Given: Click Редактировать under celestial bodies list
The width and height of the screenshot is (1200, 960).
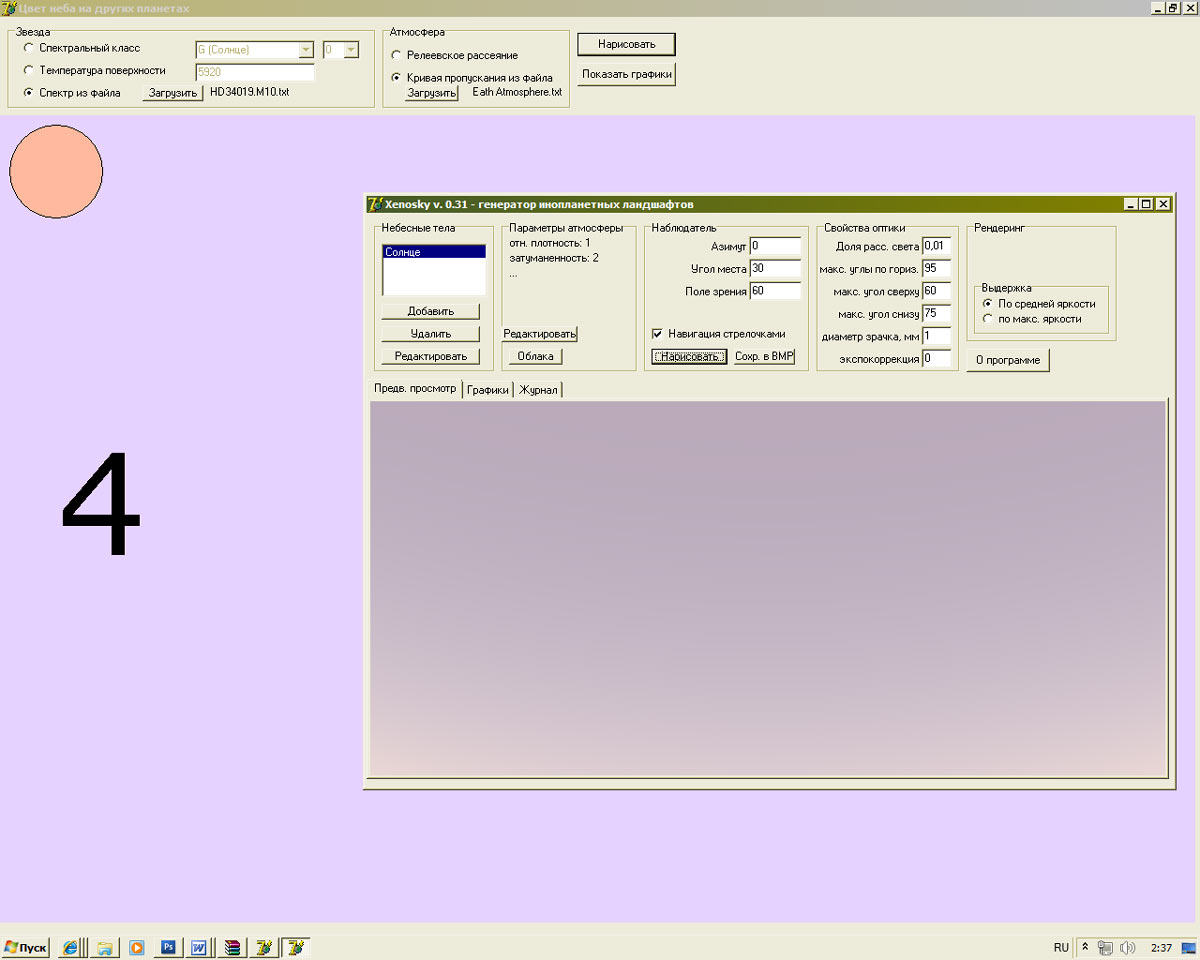Looking at the screenshot, I should pos(431,356).
